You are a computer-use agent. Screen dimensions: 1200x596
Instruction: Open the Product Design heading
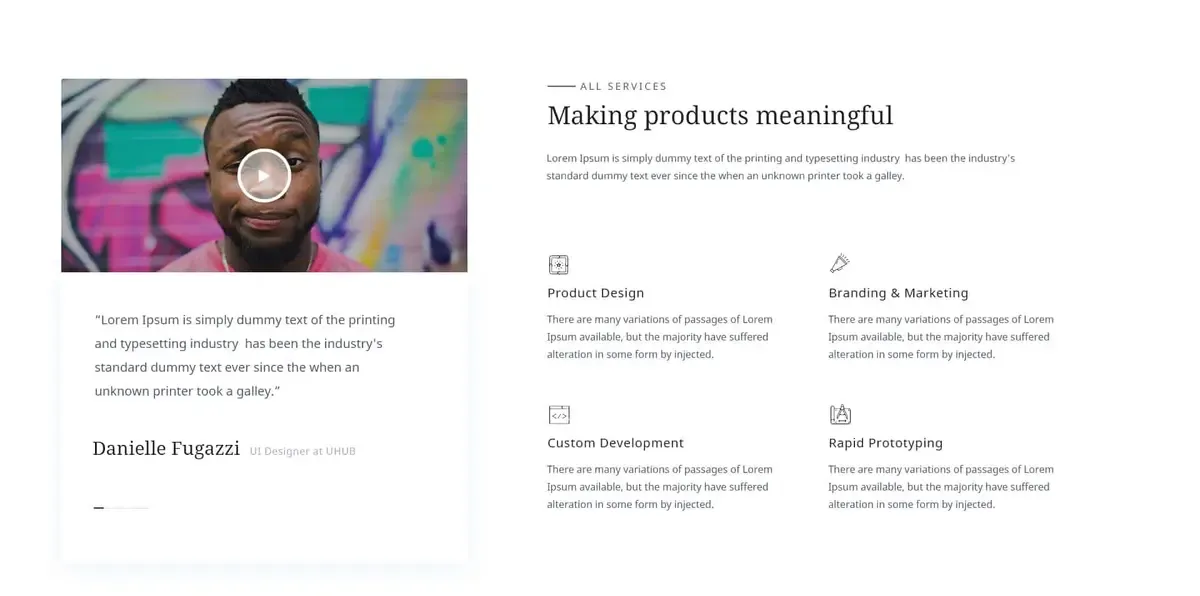[596, 293]
